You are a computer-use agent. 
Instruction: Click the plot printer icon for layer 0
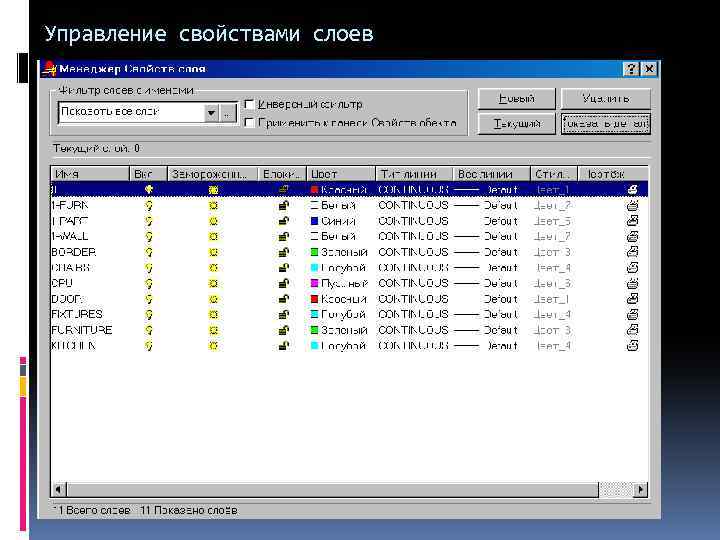click(x=632, y=189)
